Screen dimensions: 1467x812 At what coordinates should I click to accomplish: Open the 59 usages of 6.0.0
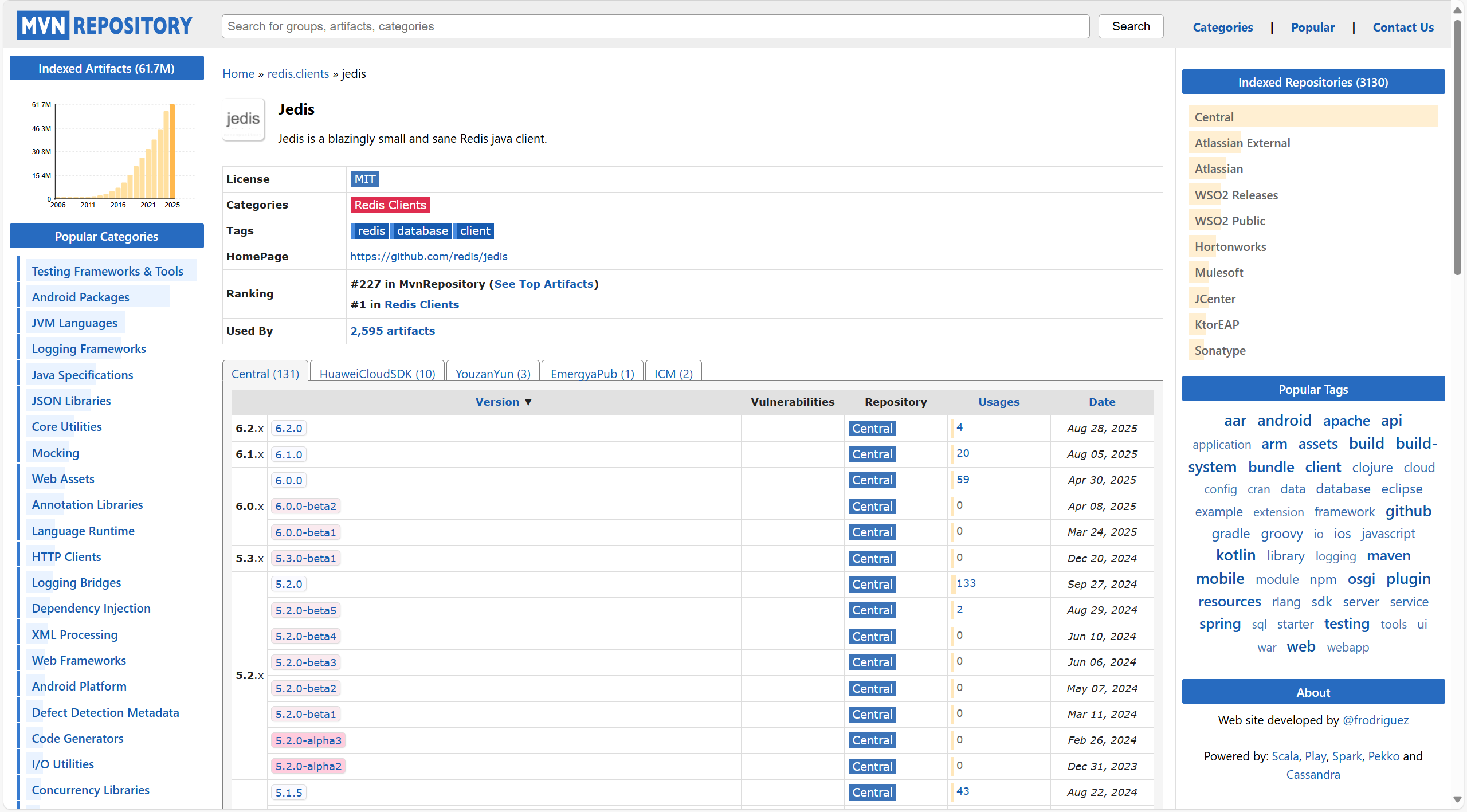(963, 480)
